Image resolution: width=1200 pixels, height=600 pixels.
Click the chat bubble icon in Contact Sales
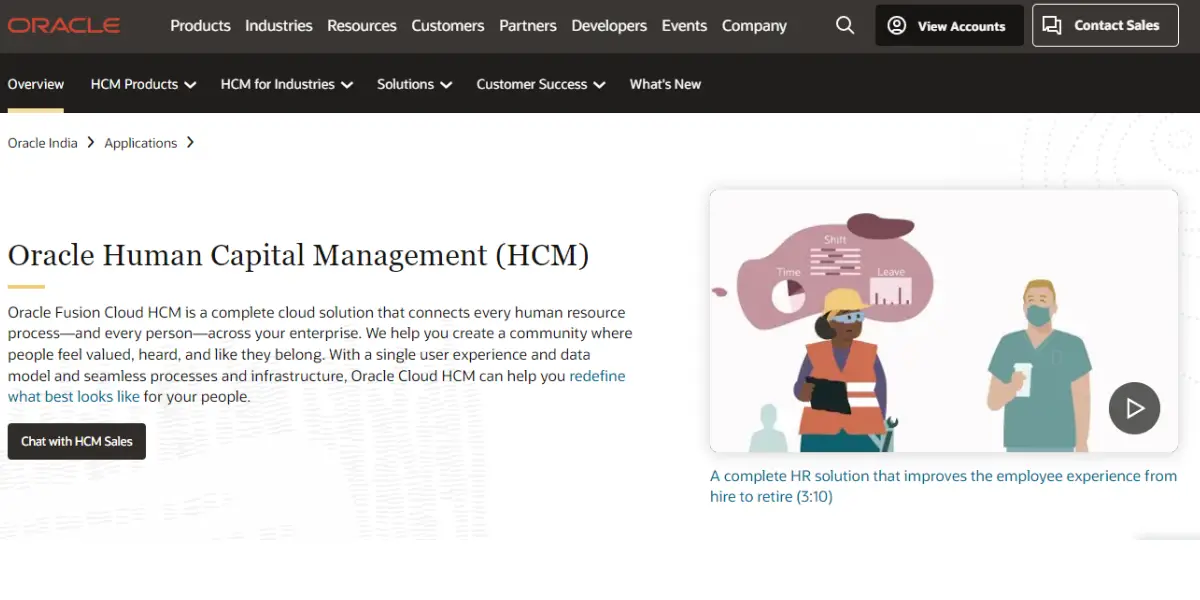pos(1052,26)
